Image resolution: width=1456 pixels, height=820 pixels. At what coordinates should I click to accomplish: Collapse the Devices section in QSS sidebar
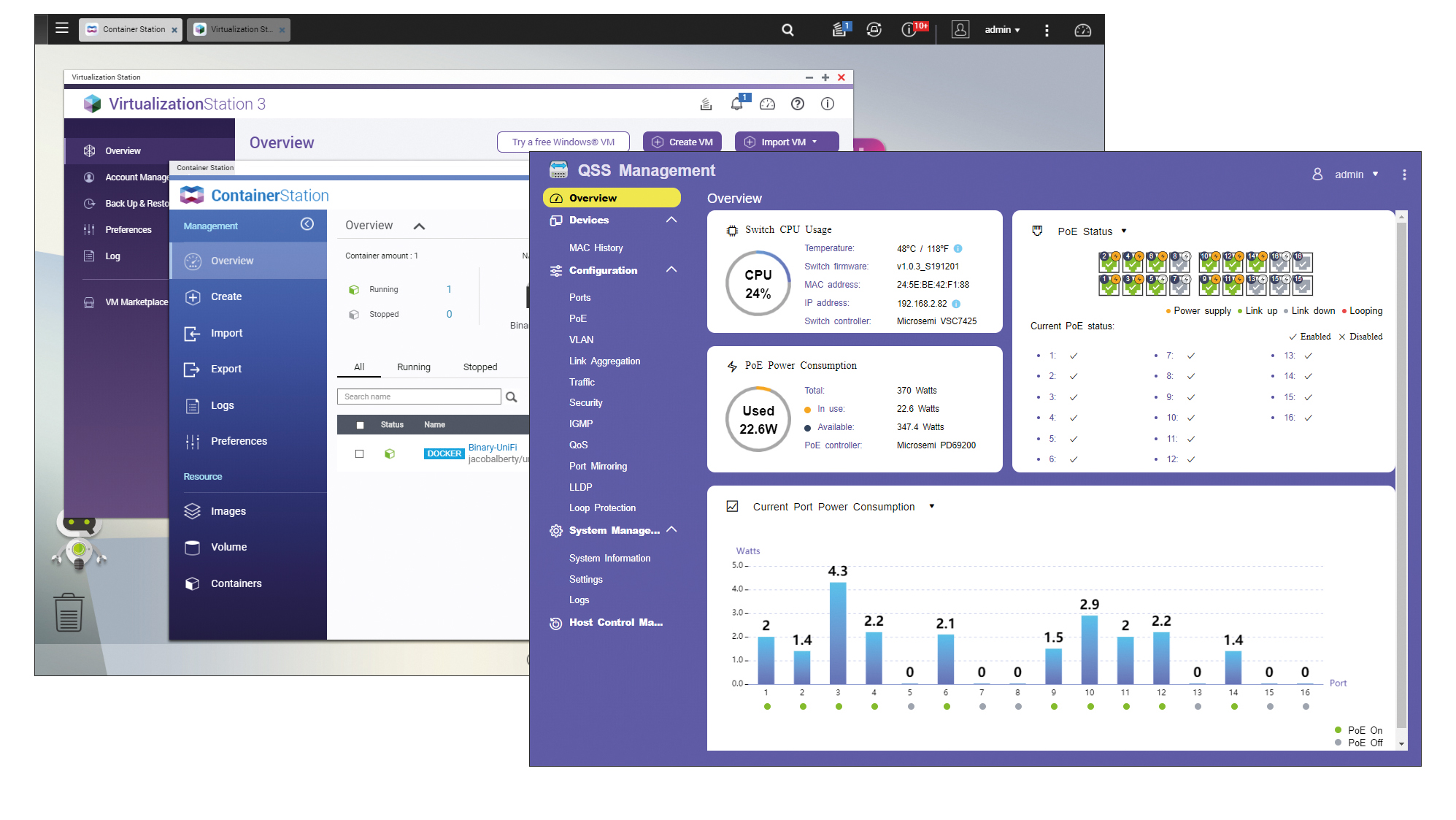pyautogui.click(x=671, y=220)
